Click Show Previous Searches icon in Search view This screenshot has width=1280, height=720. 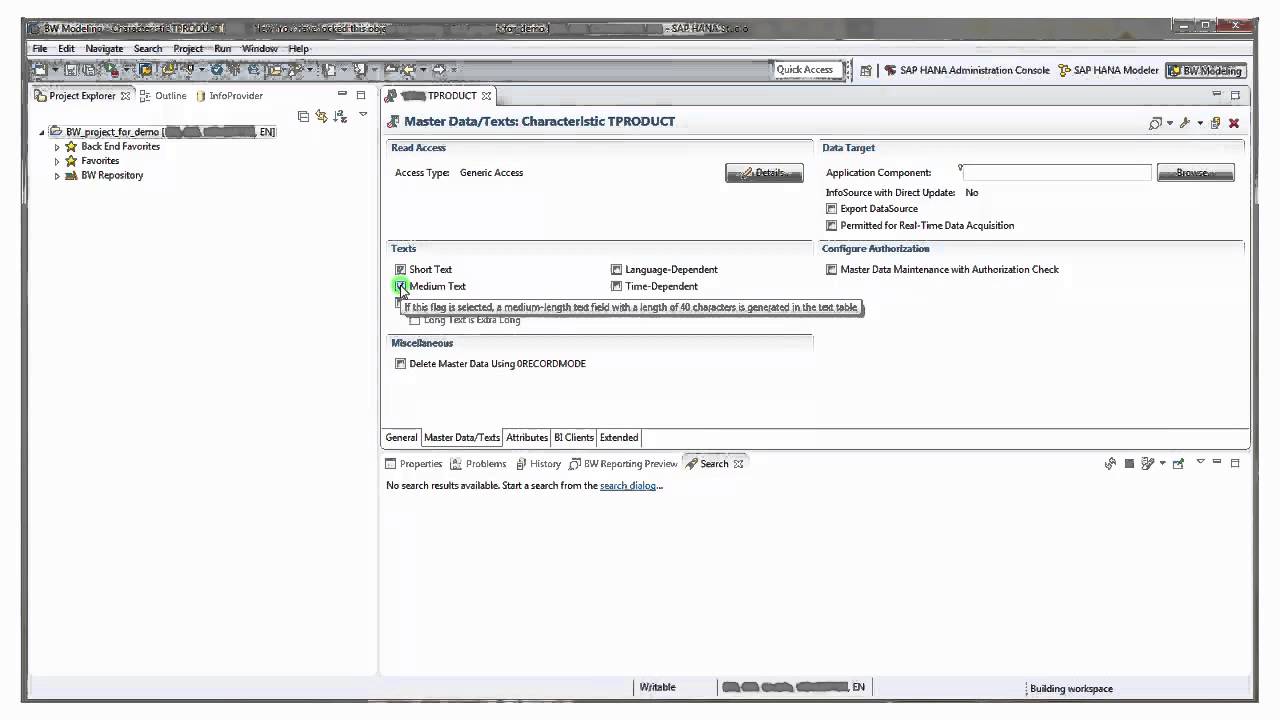coord(1148,463)
